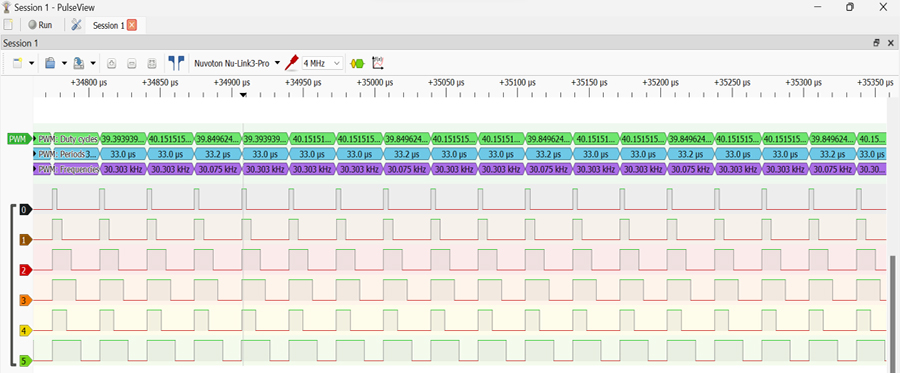Viewport: 900px width, 373px height.
Task: Click the zoom out icon
Action: tap(131, 63)
